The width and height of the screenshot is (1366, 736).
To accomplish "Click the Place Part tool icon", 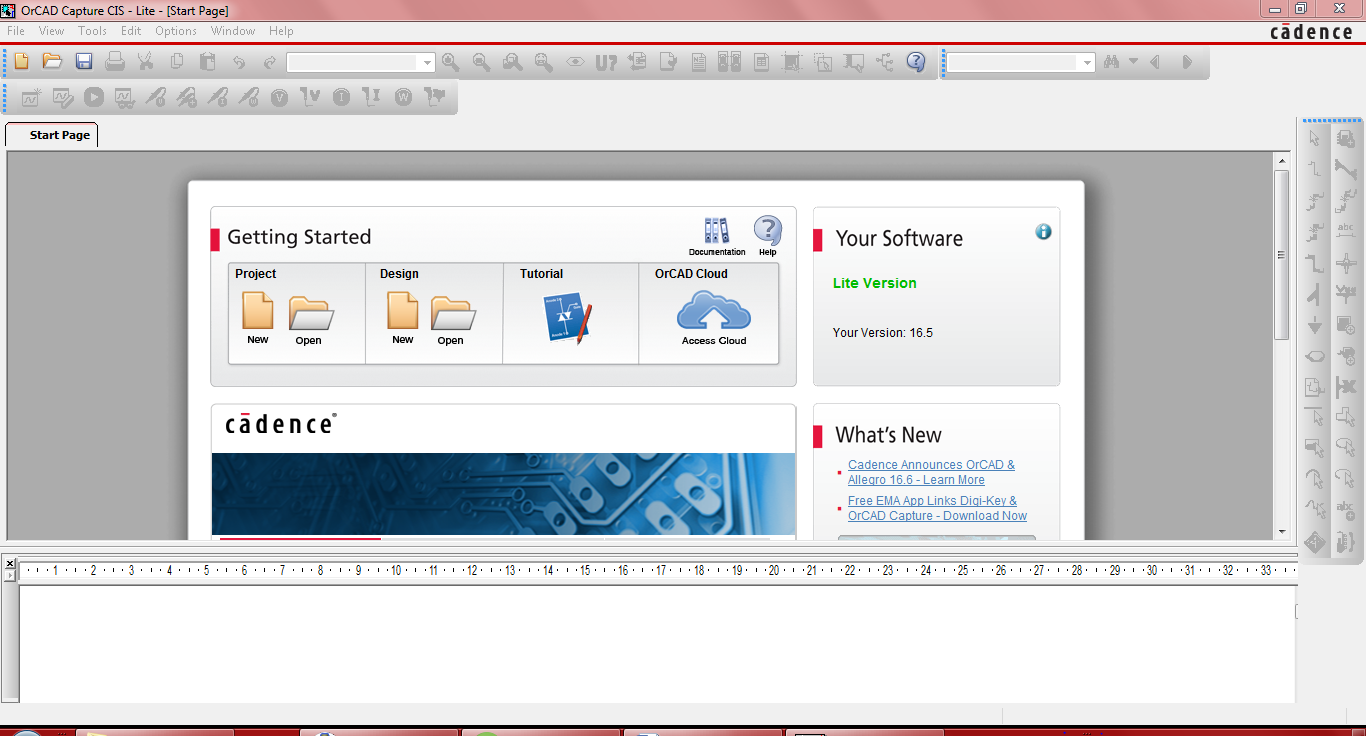I will (x=1346, y=139).
